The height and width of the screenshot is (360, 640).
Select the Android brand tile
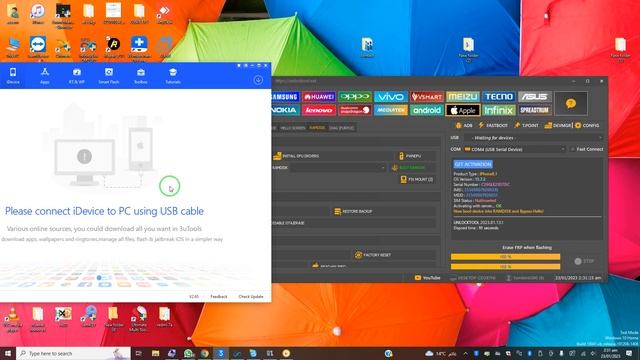pyautogui.click(x=427, y=110)
